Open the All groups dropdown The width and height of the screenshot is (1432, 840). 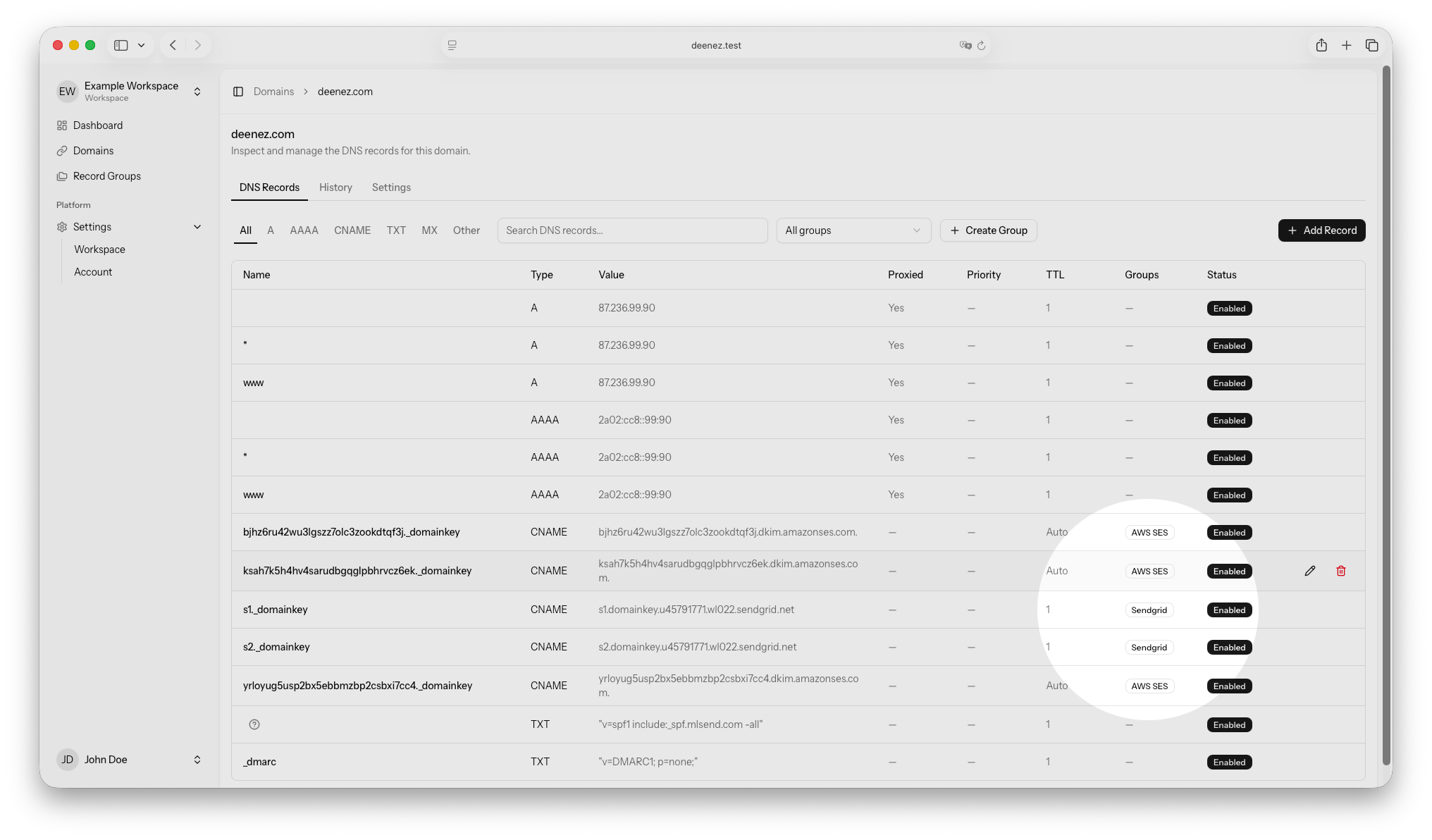(853, 230)
